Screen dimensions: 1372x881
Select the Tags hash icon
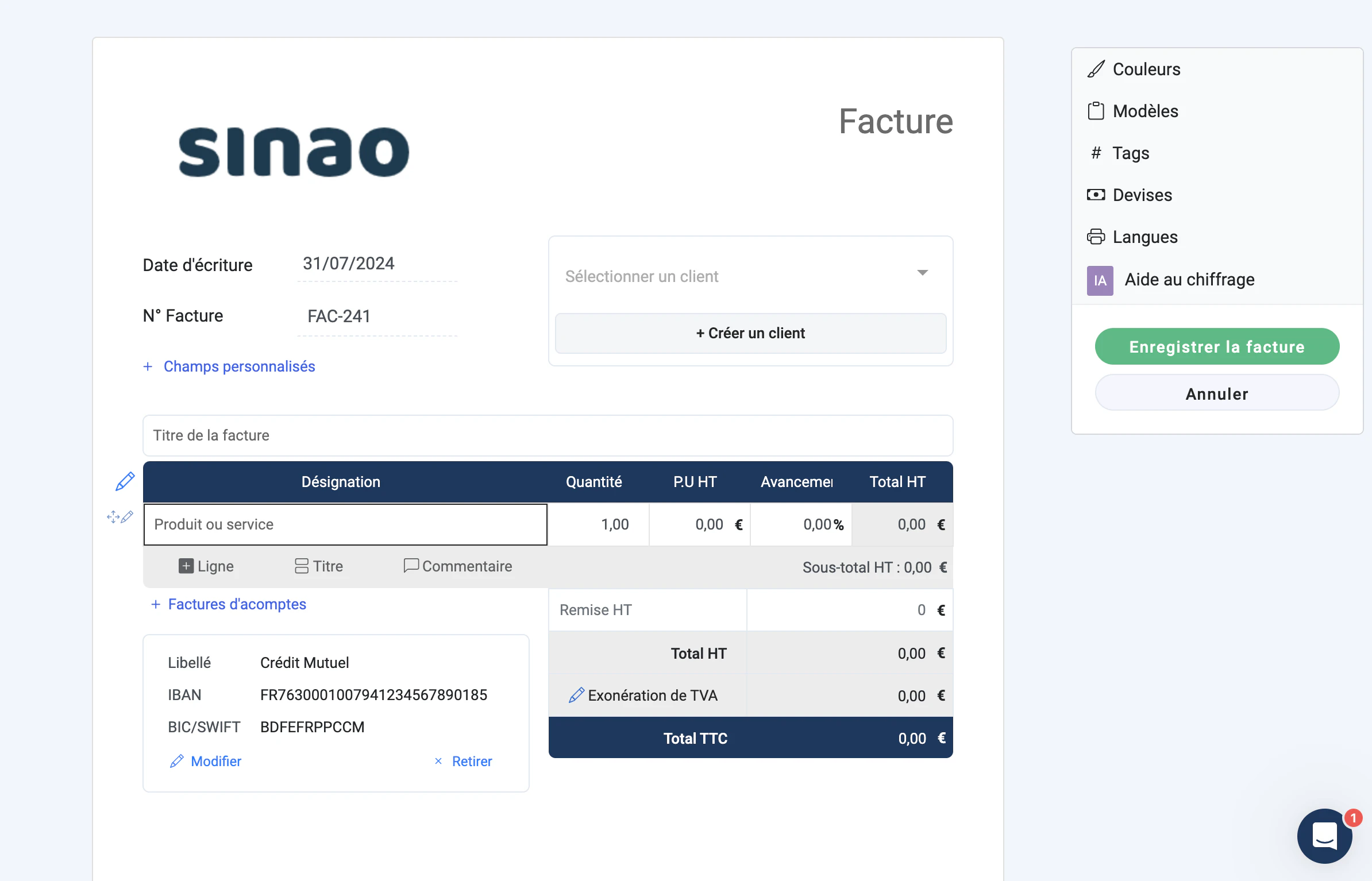1095,153
